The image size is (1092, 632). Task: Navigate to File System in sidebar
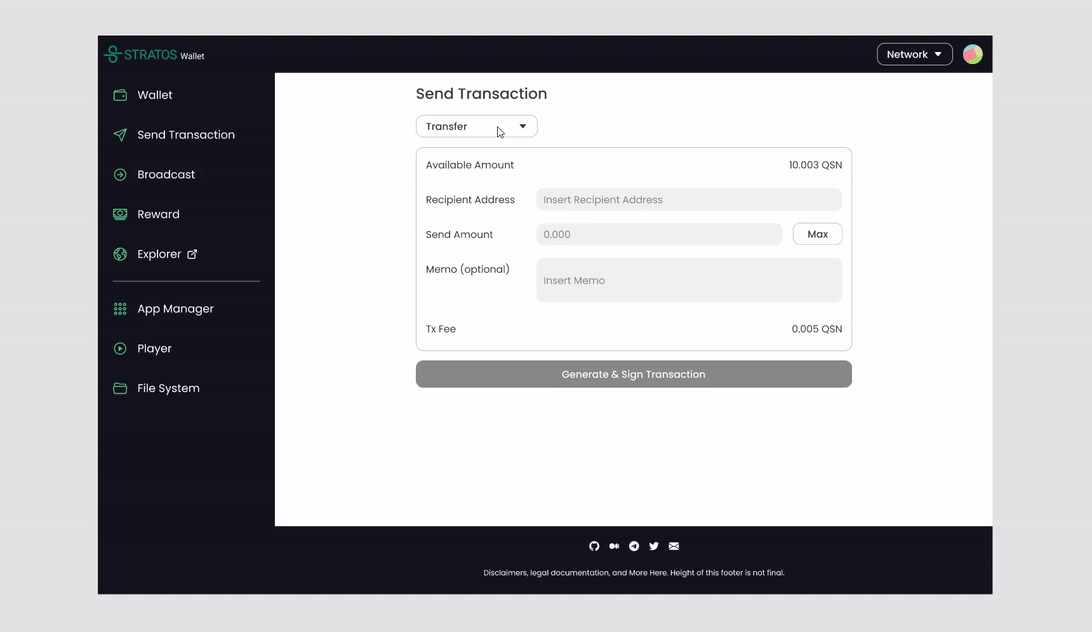point(168,388)
